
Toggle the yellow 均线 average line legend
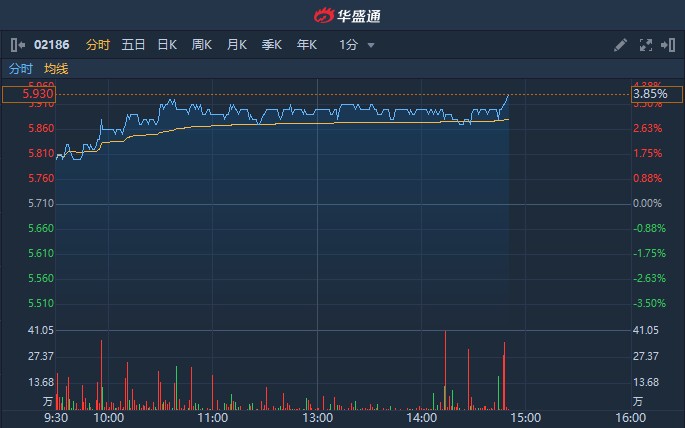[56, 69]
